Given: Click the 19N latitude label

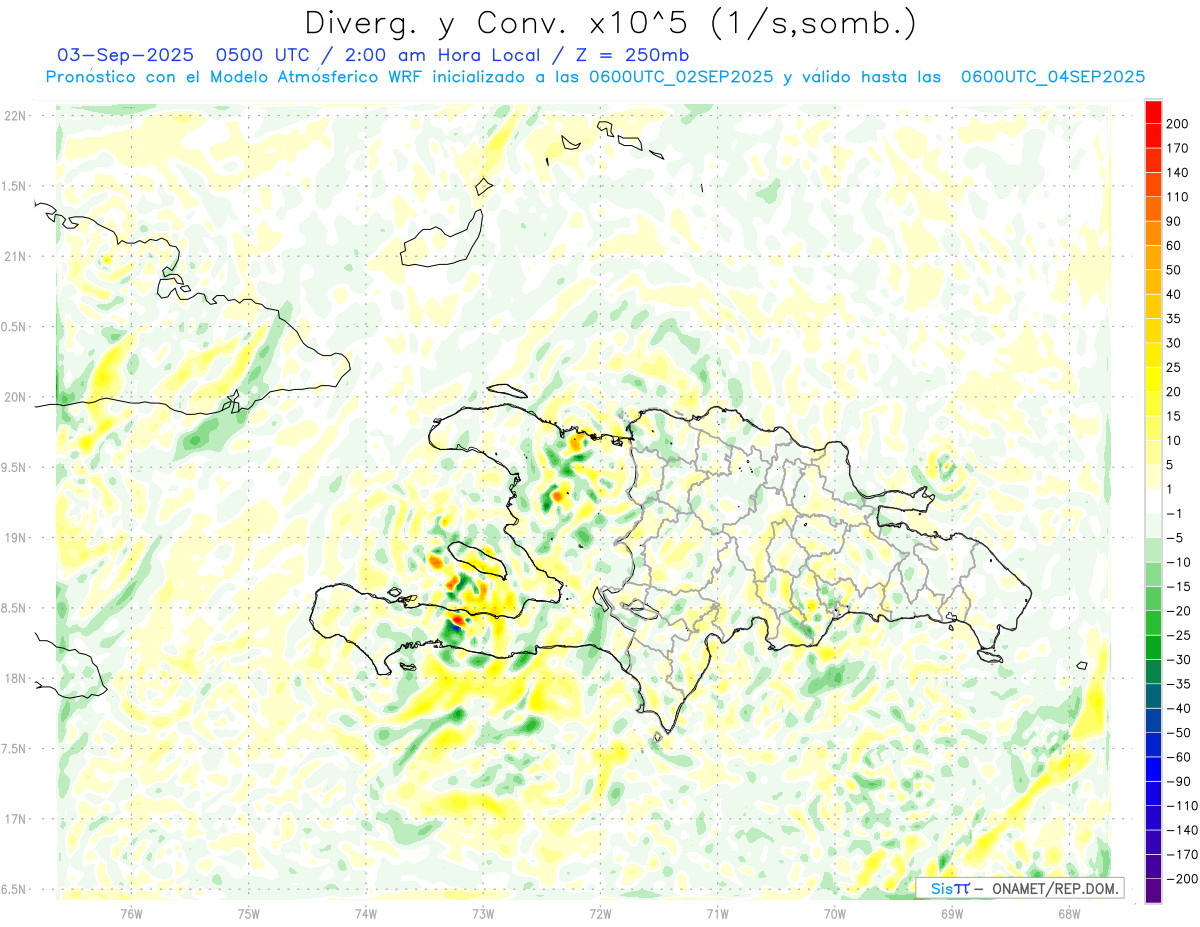Looking at the screenshot, I should click(15, 538).
